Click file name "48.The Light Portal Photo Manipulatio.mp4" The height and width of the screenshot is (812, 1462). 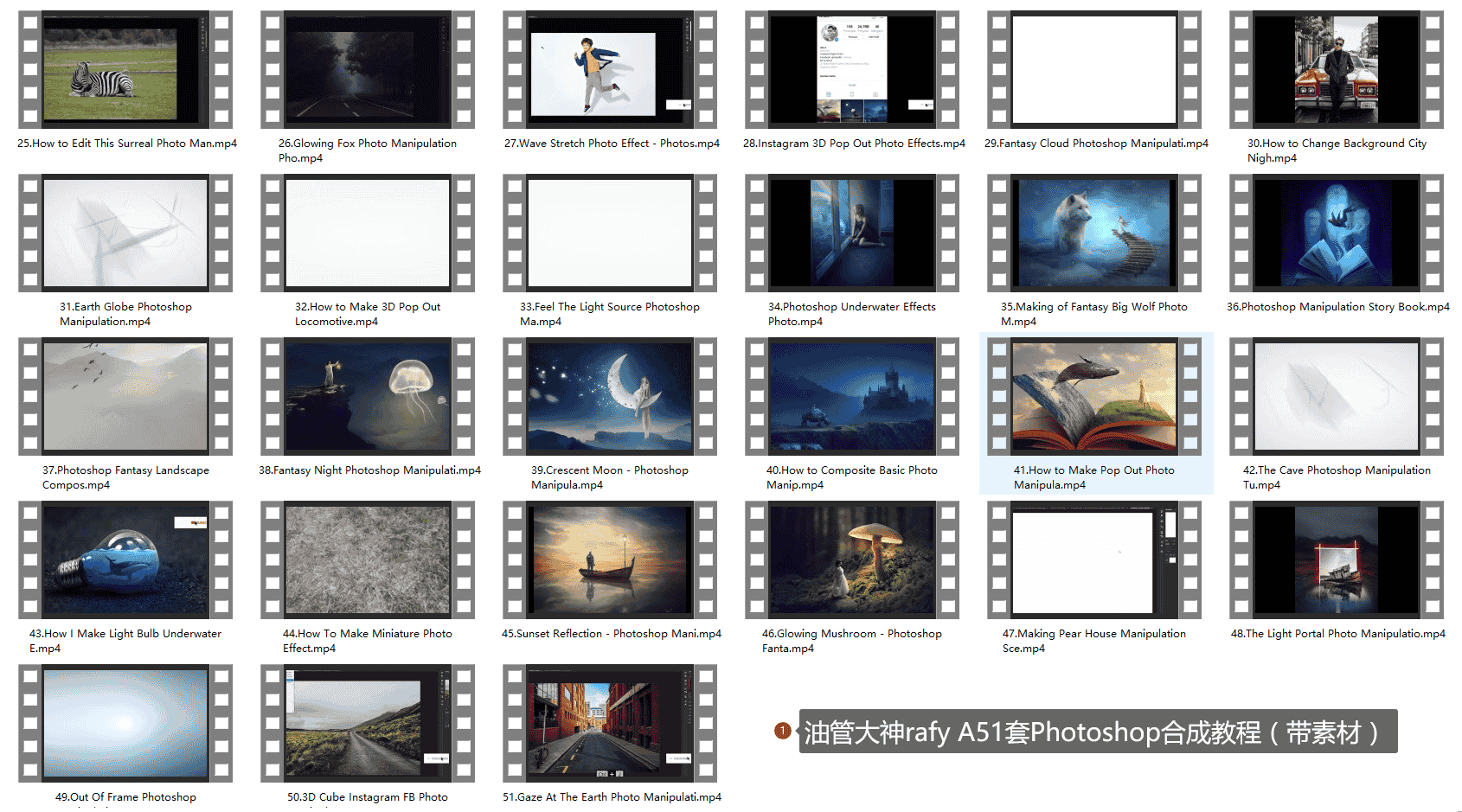click(1338, 634)
